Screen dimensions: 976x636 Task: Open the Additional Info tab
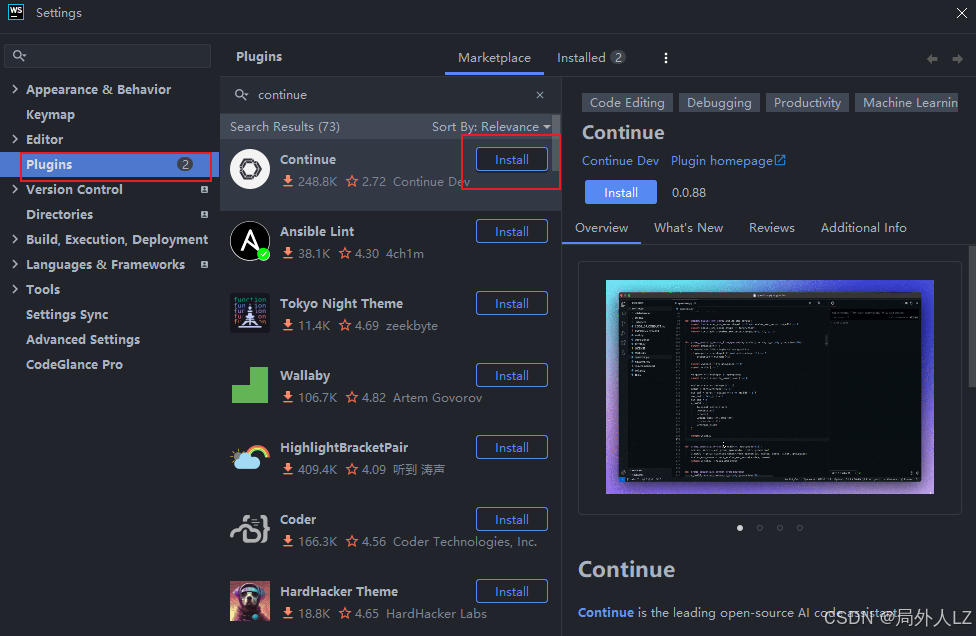863,228
